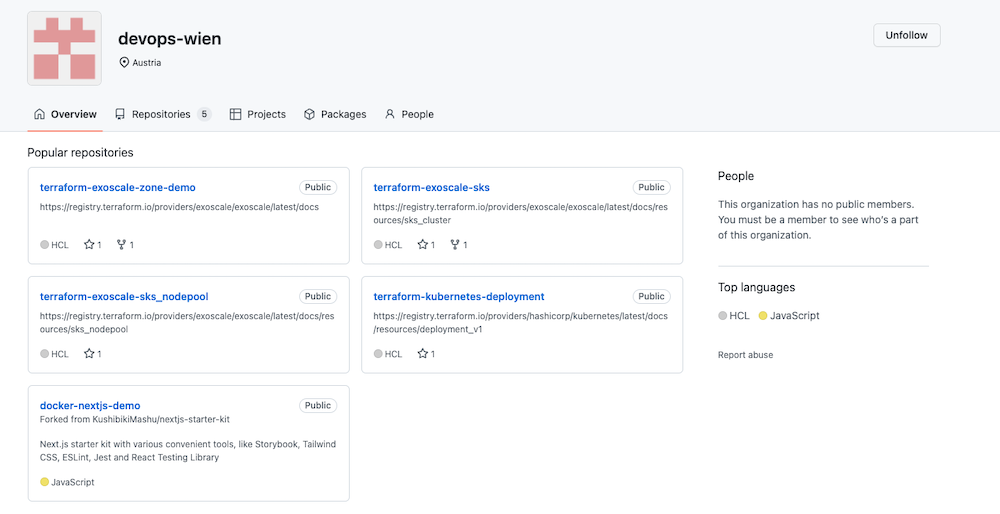Click the star icon on terraform-kubernetes-deployment

(423, 353)
